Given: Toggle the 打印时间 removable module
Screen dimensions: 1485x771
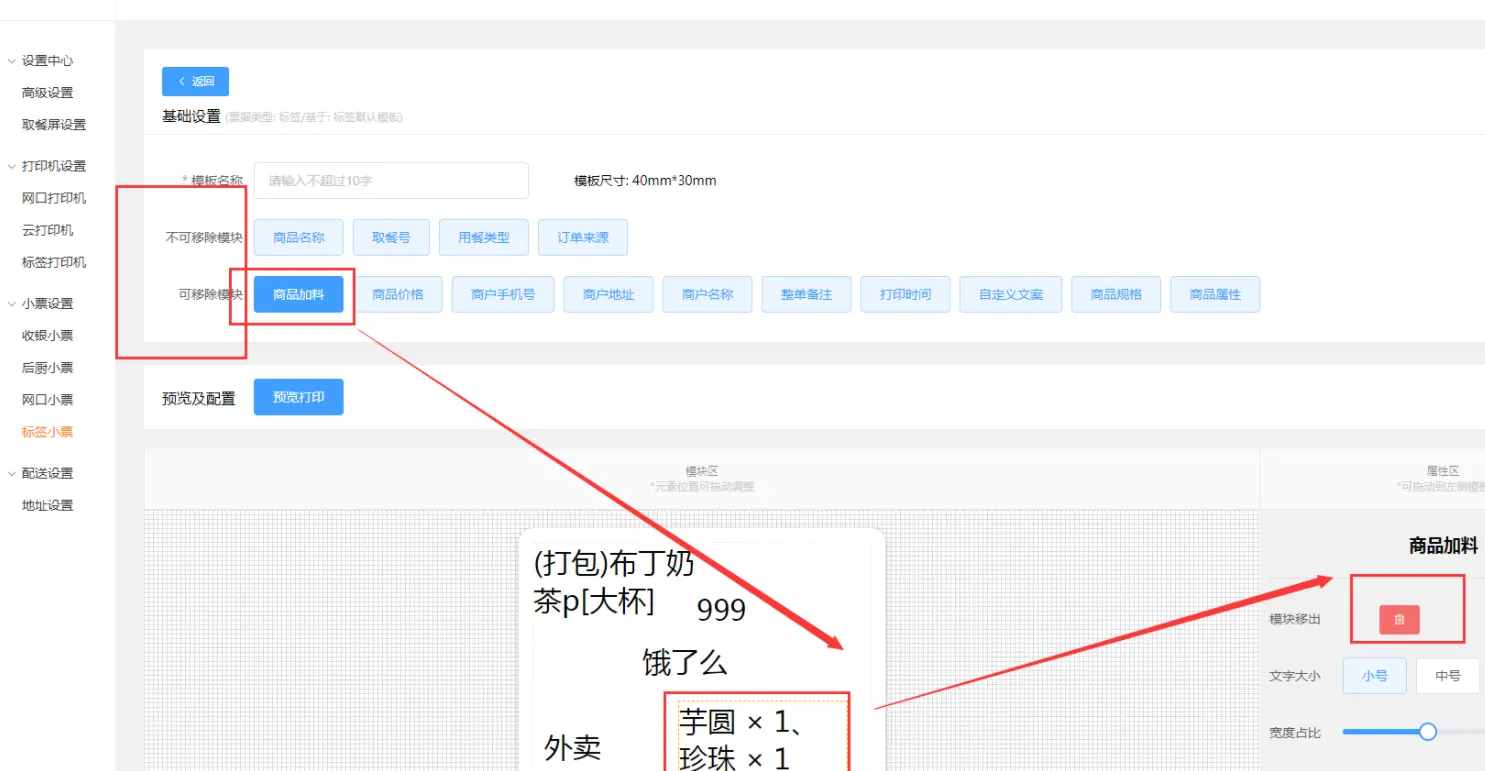Looking at the screenshot, I should (905, 295).
